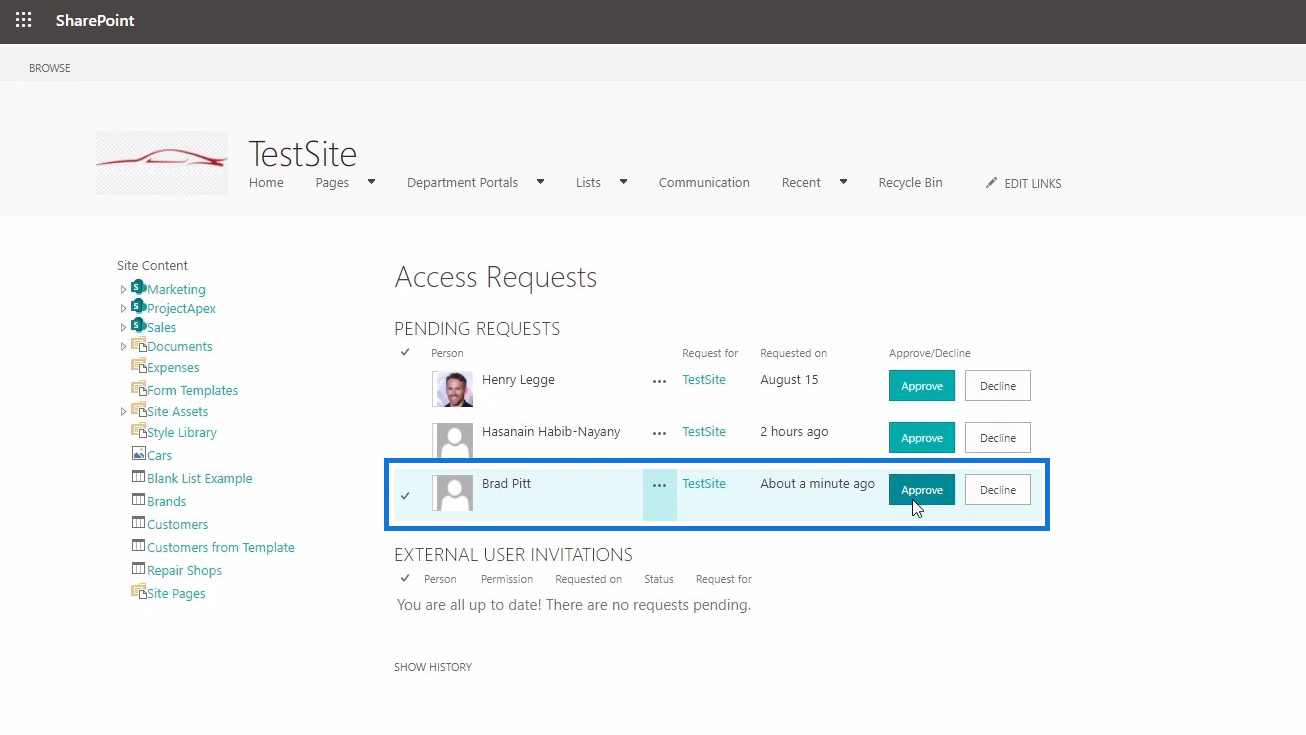This screenshot has height=735, width=1306.
Task: Open the ellipsis menu for Henry Legge
Action: tap(659, 381)
